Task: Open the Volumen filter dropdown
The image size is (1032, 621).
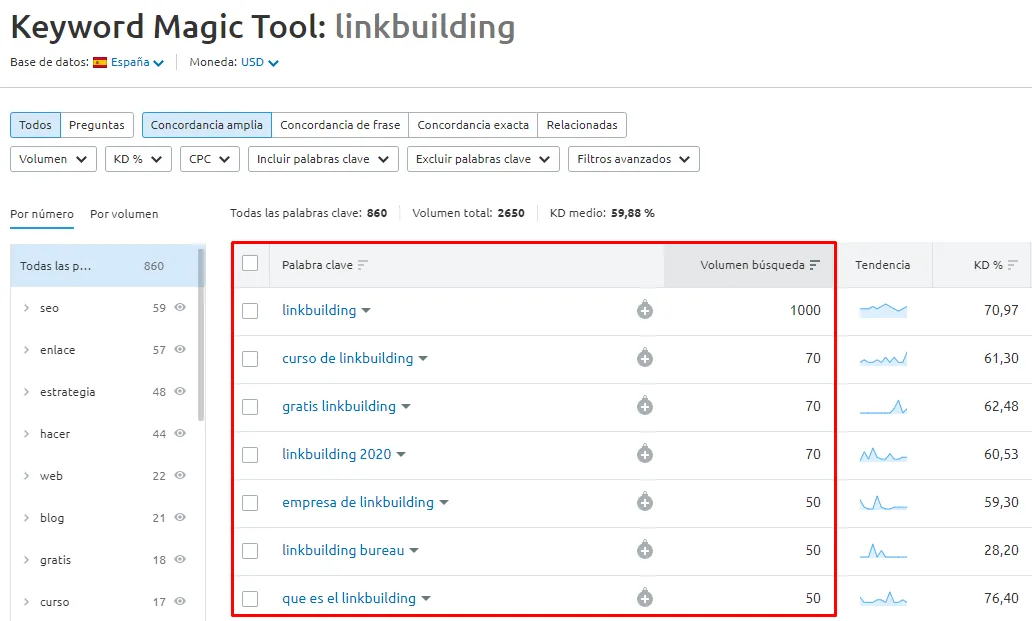Action: click(x=52, y=159)
